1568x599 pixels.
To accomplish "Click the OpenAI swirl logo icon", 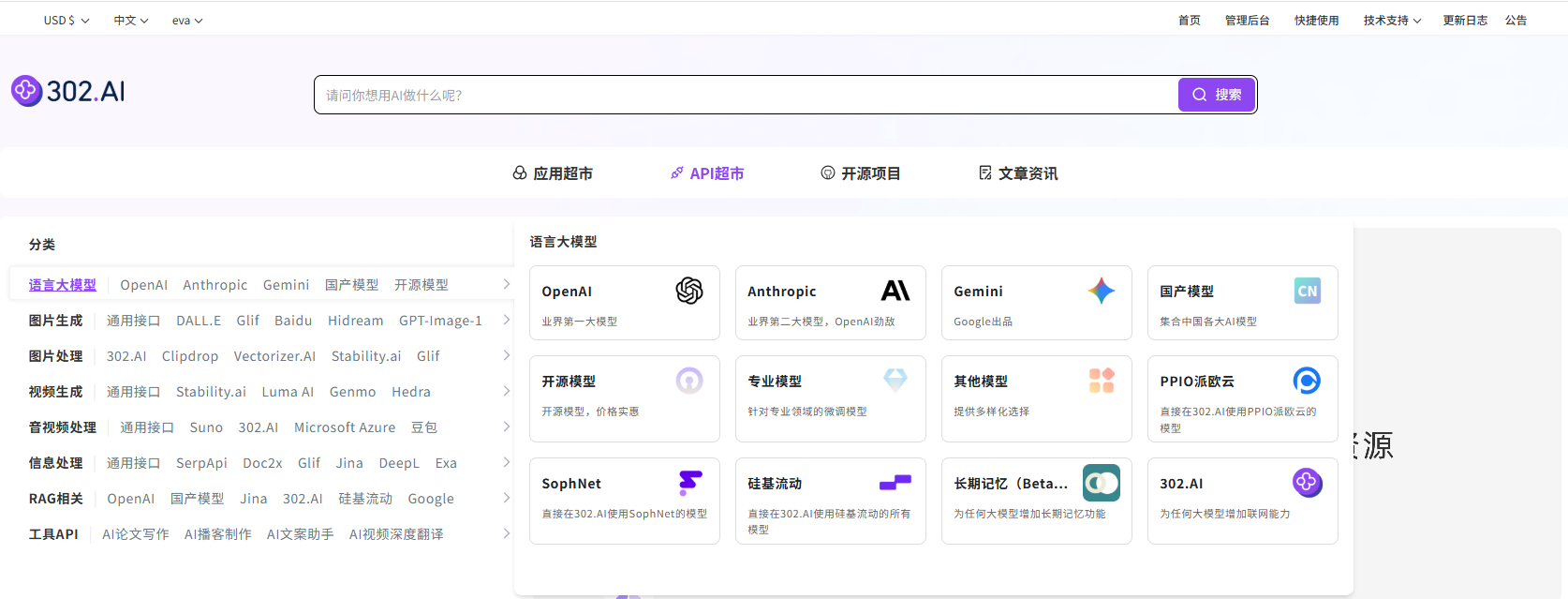I will [x=689, y=291].
